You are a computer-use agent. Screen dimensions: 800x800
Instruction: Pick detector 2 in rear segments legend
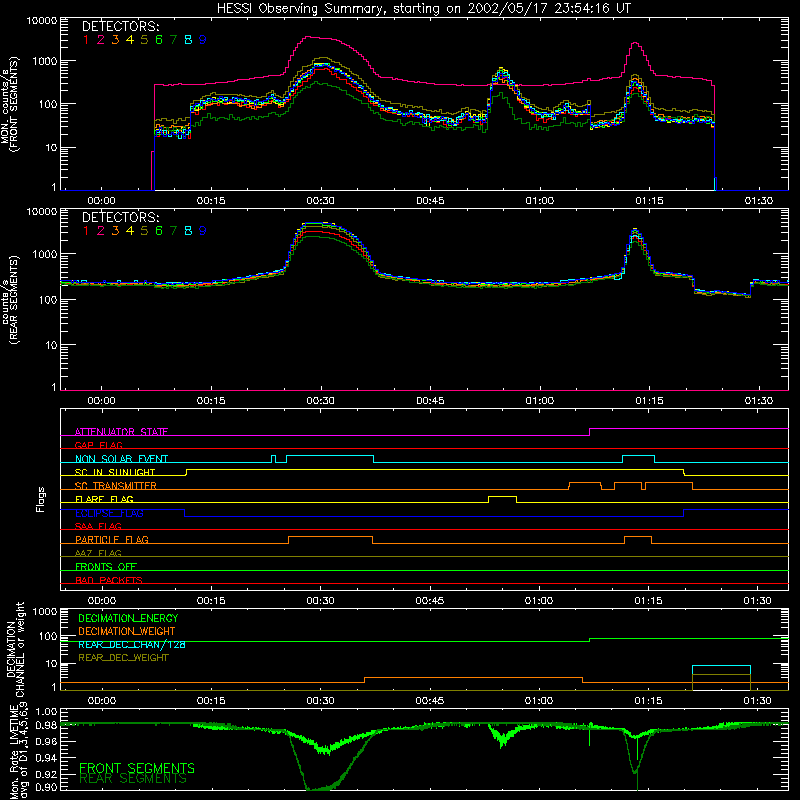[101, 231]
